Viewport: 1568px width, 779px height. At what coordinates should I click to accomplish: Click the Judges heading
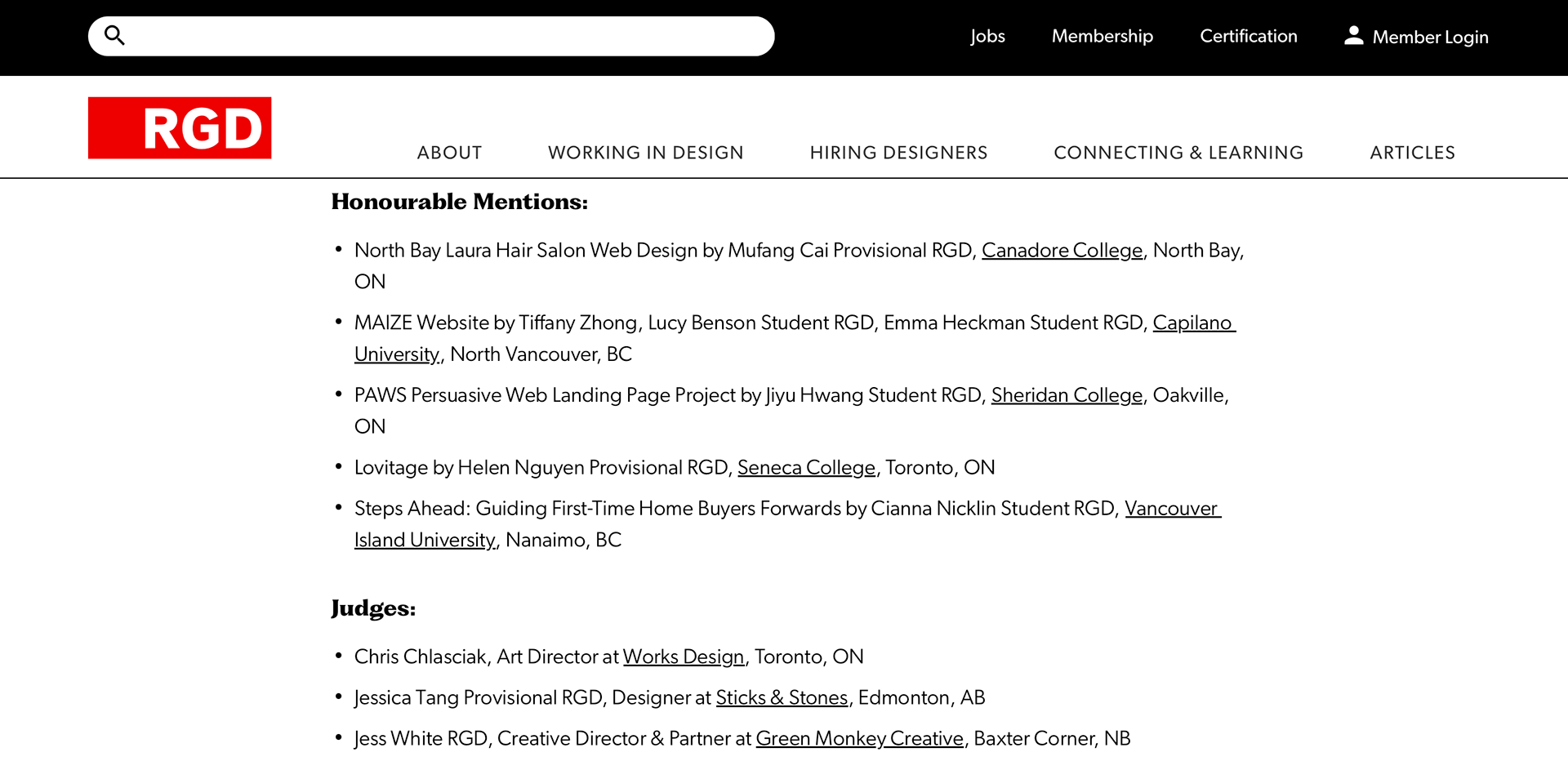coord(373,608)
